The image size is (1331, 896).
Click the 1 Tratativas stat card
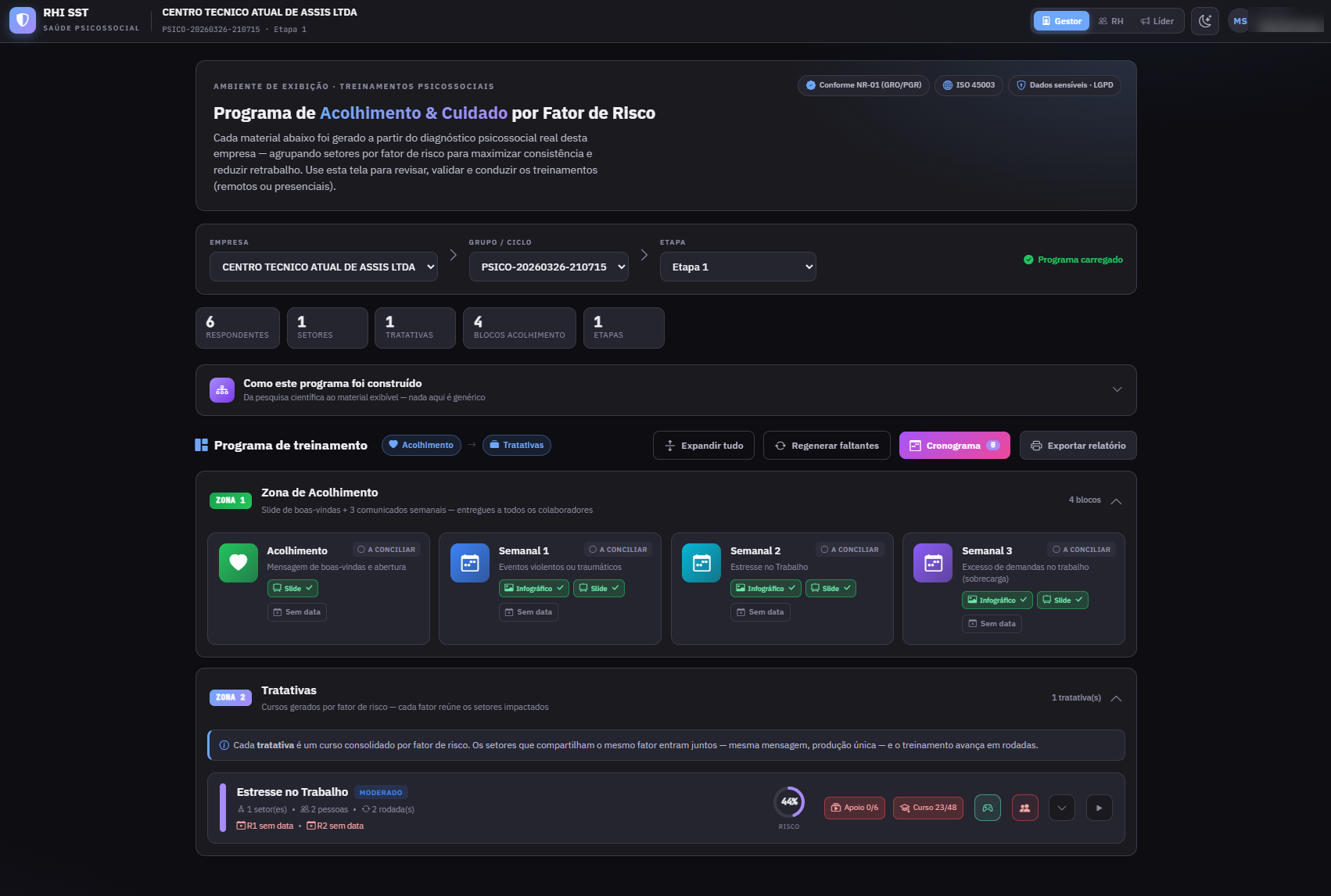[415, 328]
